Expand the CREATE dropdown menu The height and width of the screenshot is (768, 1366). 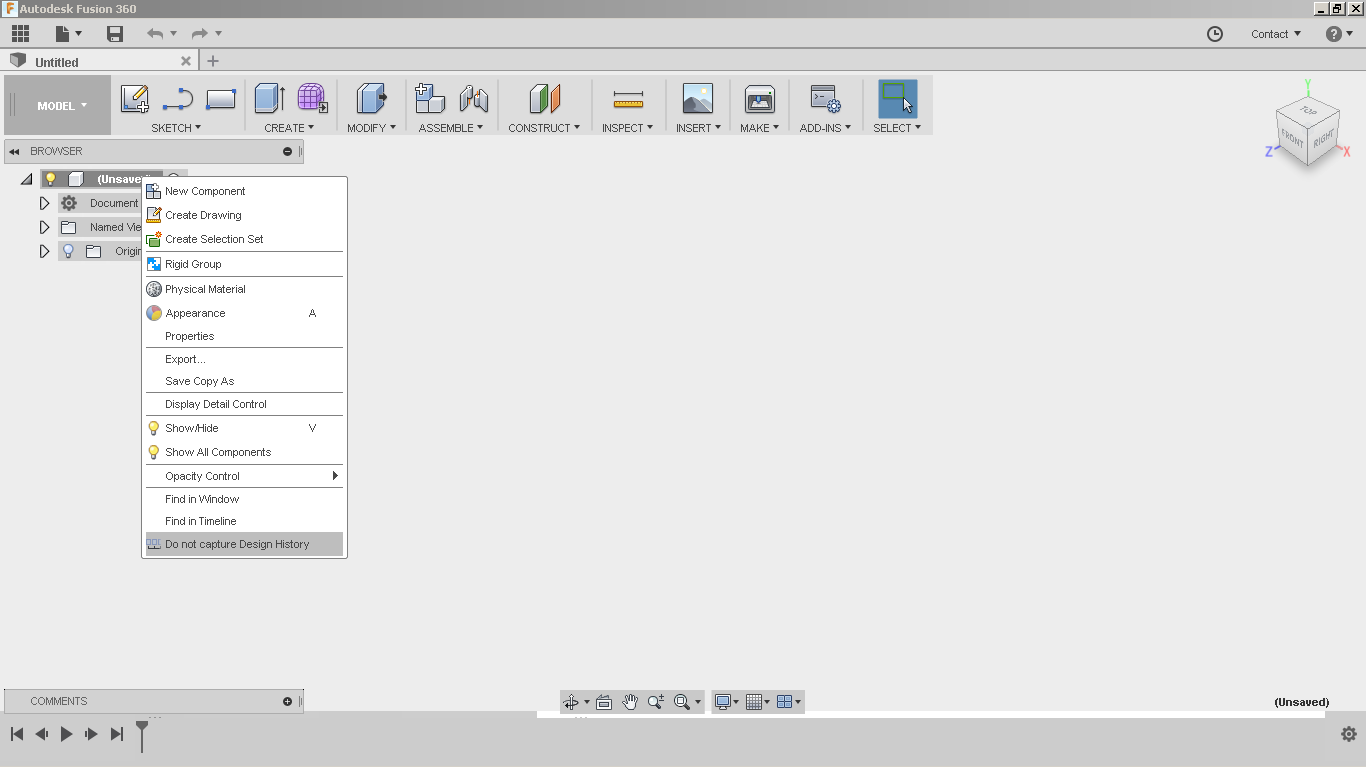(289, 128)
